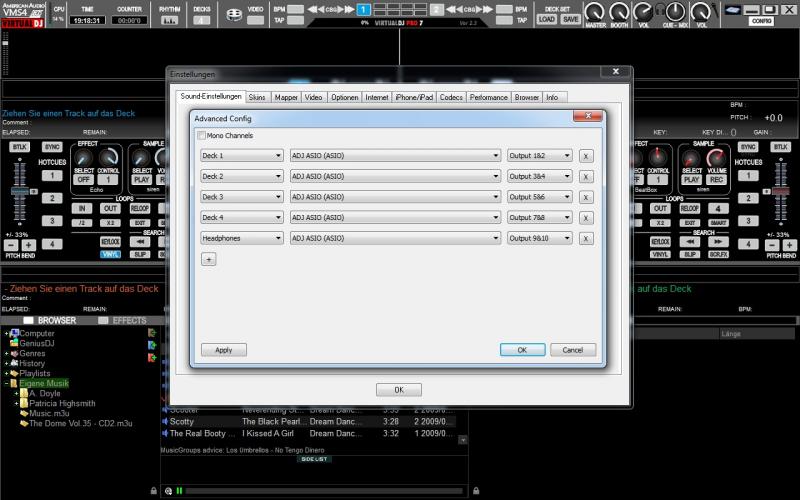800x500 pixels.
Task: Open the Headphones source dropdown
Action: click(x=242, y=238)
